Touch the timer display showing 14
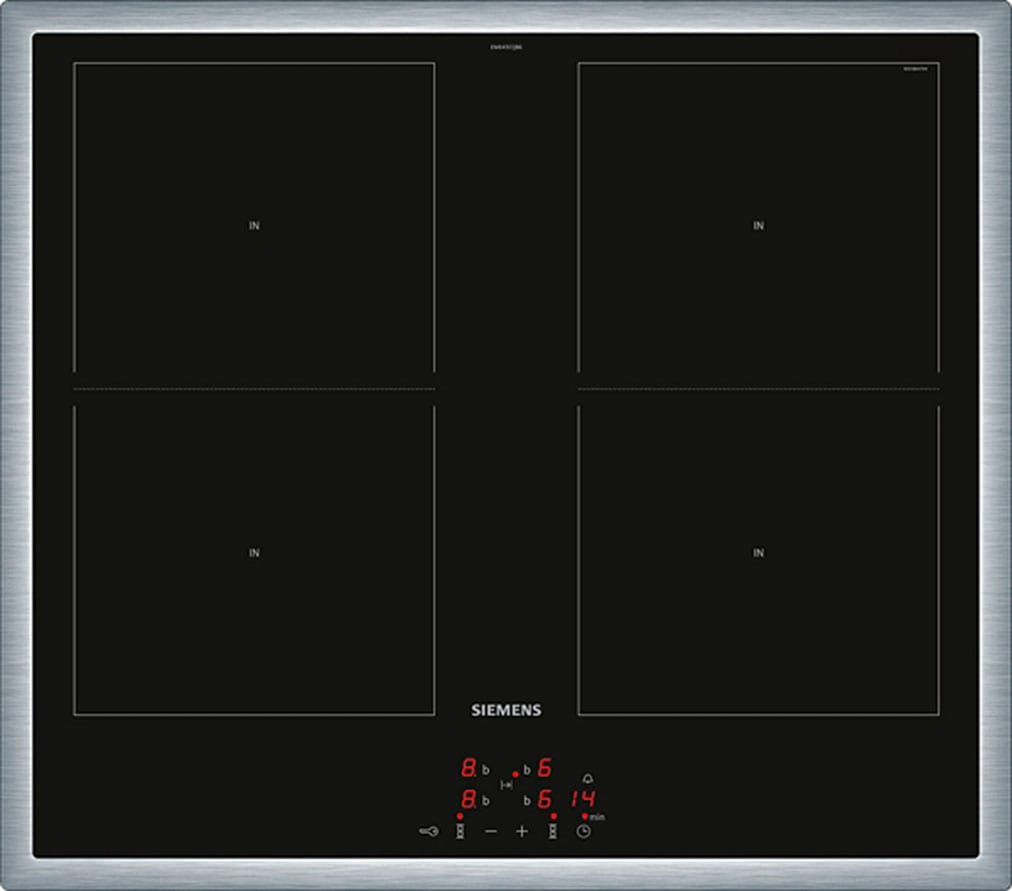The height and width of the screenshot is (891, 1012). click(x=583, y=799)
